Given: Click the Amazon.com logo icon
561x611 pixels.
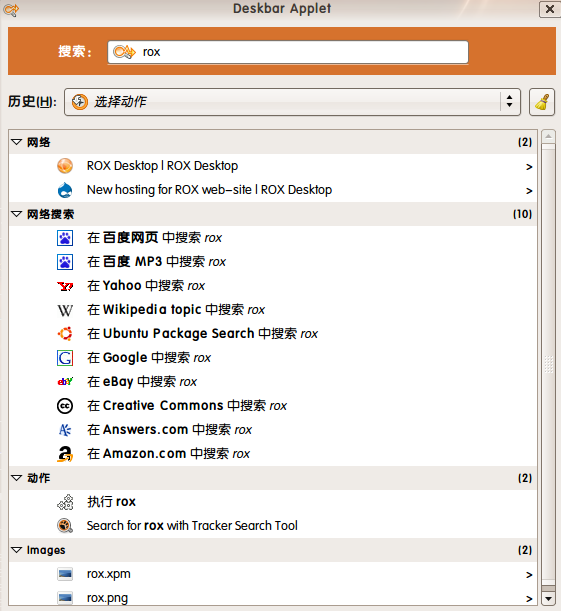Looking at the screenshot, I should (x=65, y=454).
